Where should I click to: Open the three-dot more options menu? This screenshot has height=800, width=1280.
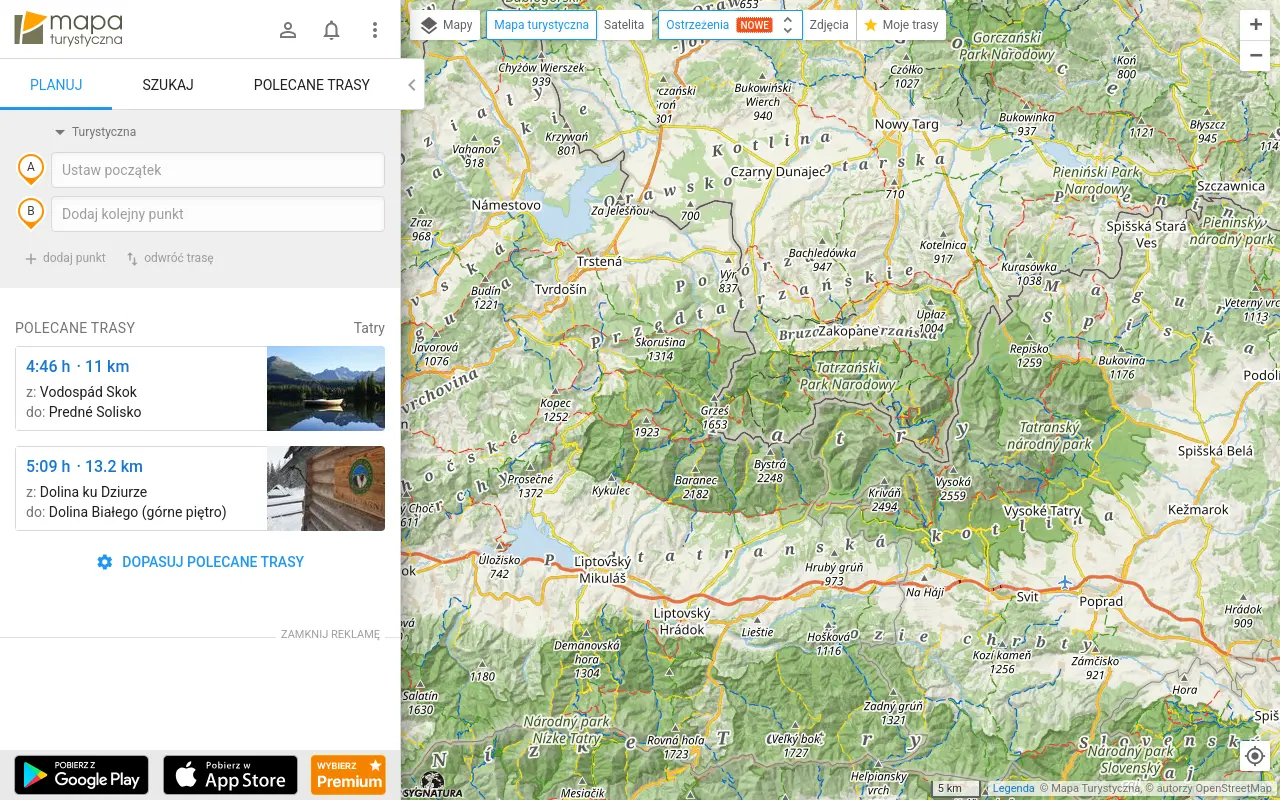(x=375, y=30)
